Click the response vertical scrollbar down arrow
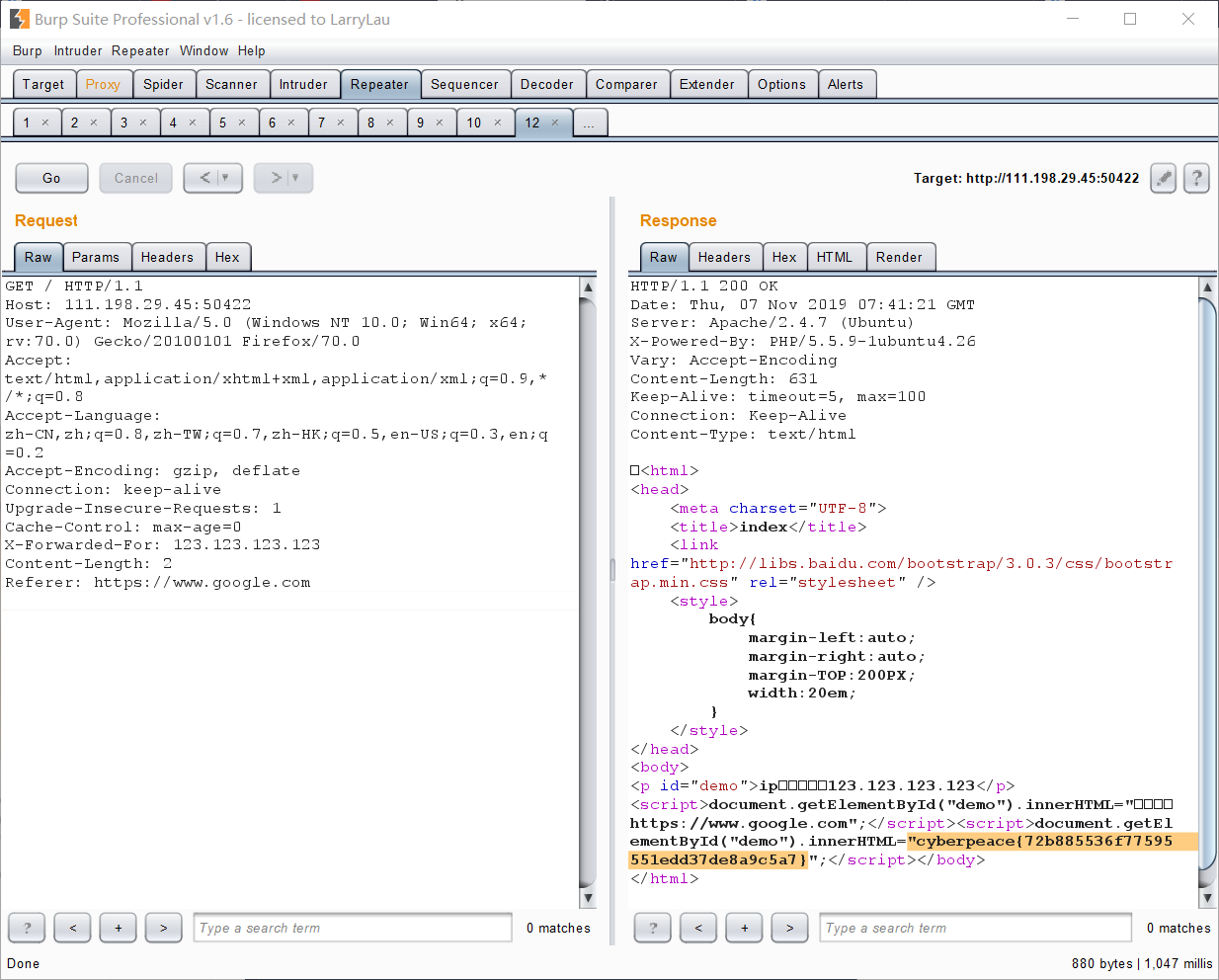 (1207, 898)
